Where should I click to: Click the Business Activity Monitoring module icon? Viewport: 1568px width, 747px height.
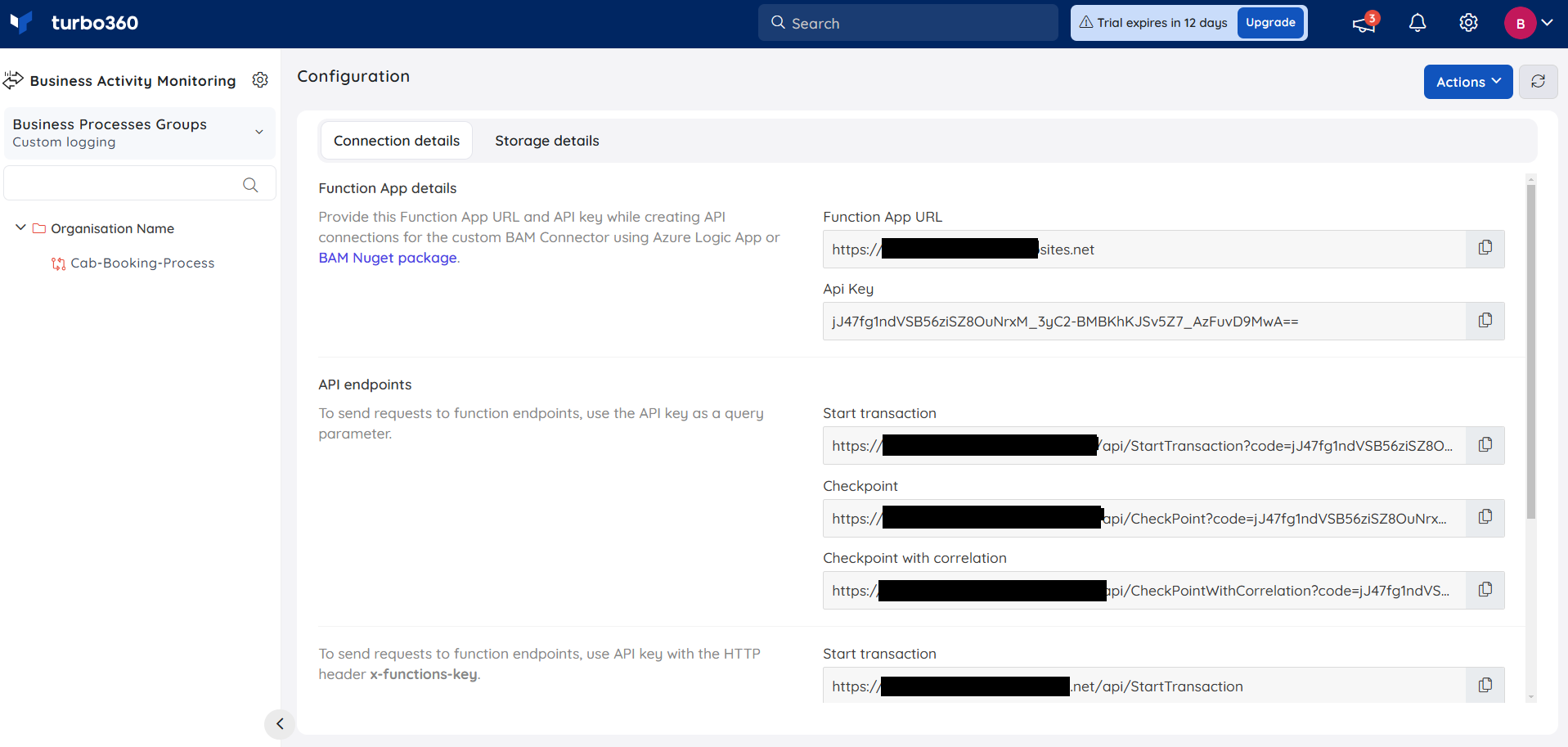click(13, 80)
